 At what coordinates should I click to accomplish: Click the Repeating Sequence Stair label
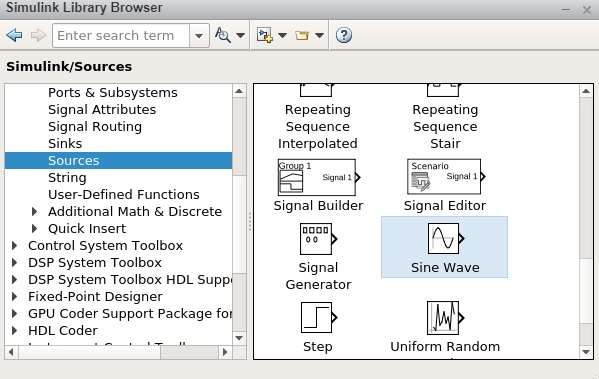pyautogui.click(x=445, y=126)
